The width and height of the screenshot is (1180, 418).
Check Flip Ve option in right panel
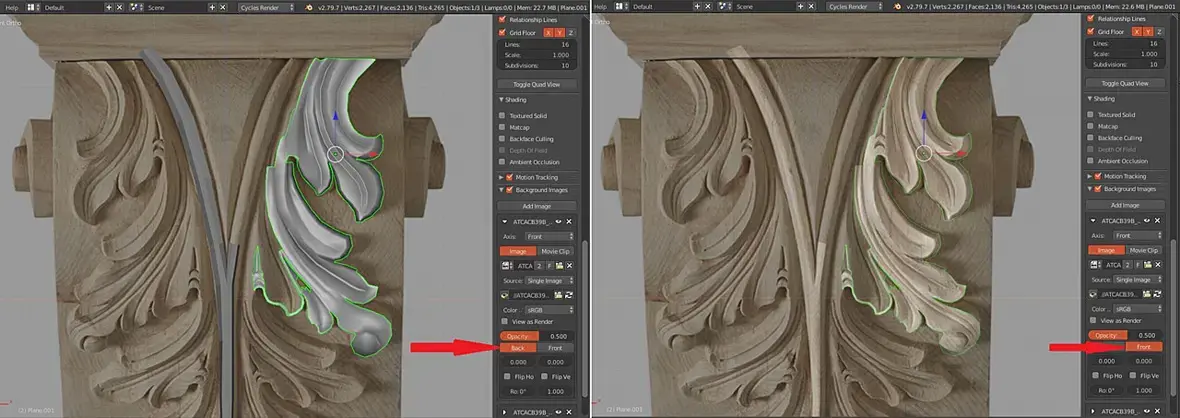click(1132, 375)
